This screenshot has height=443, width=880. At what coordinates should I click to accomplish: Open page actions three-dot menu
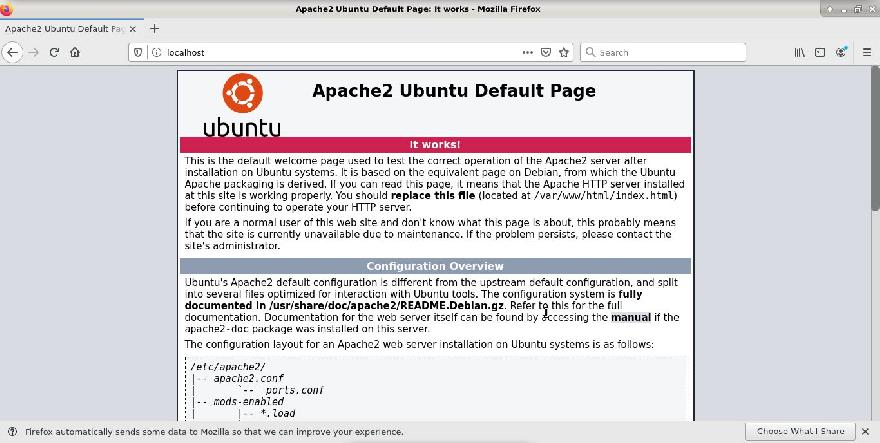(x=528, y=52)
